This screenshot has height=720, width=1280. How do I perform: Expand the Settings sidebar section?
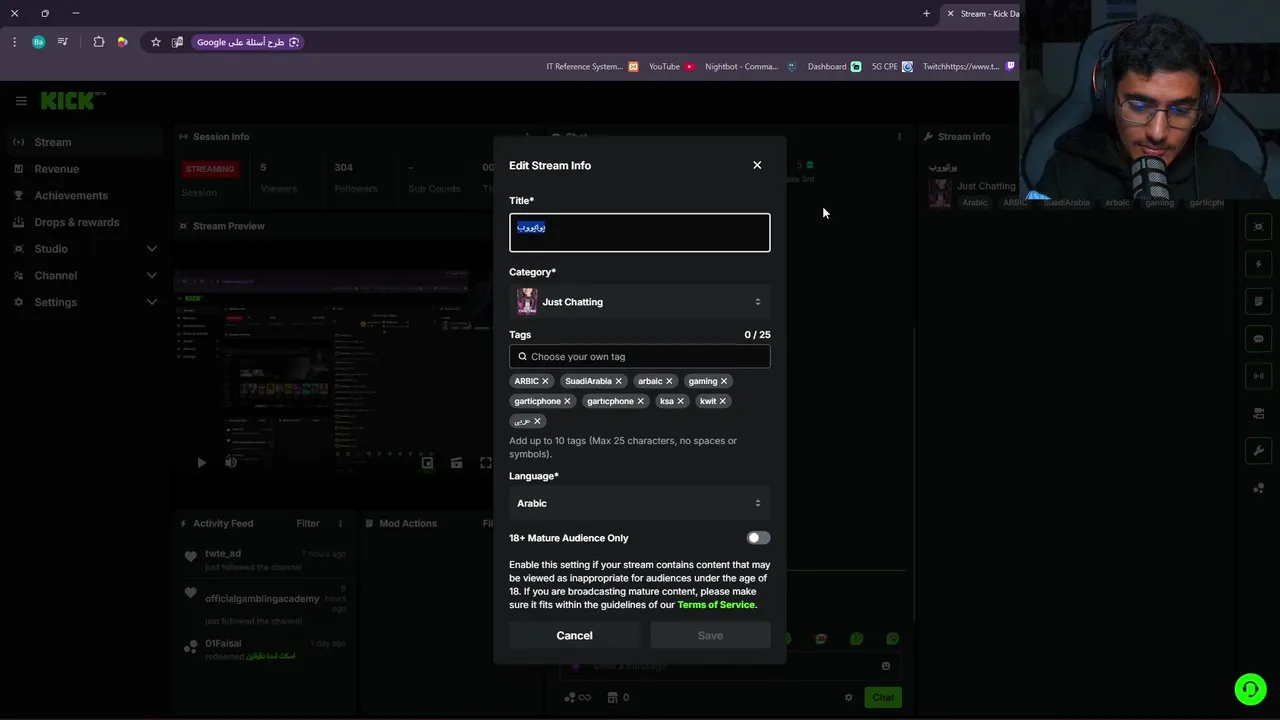pos(85,302)
